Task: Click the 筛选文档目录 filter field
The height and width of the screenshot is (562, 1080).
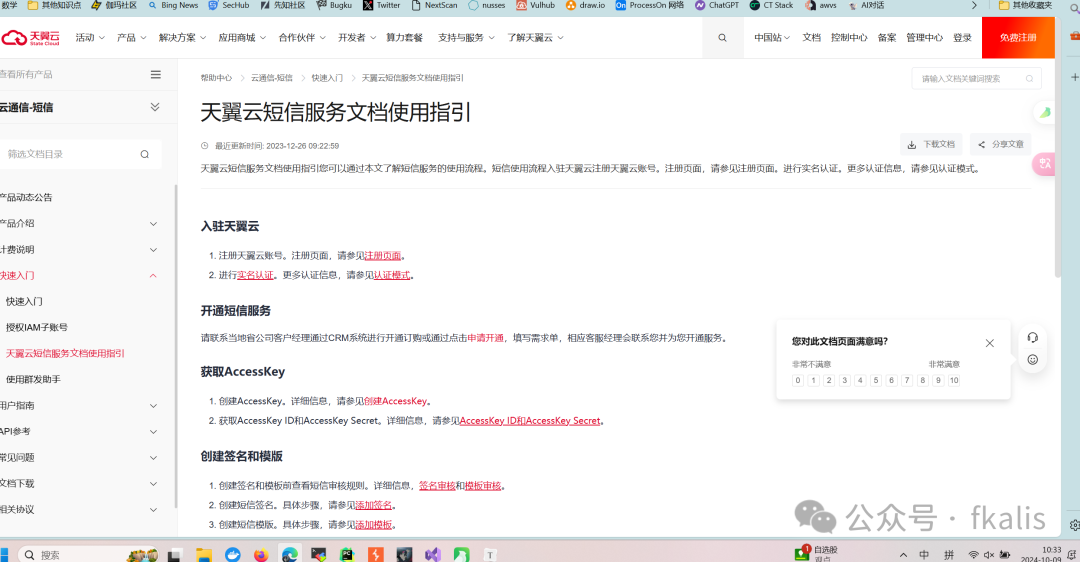Action: [x=81, y=154]
